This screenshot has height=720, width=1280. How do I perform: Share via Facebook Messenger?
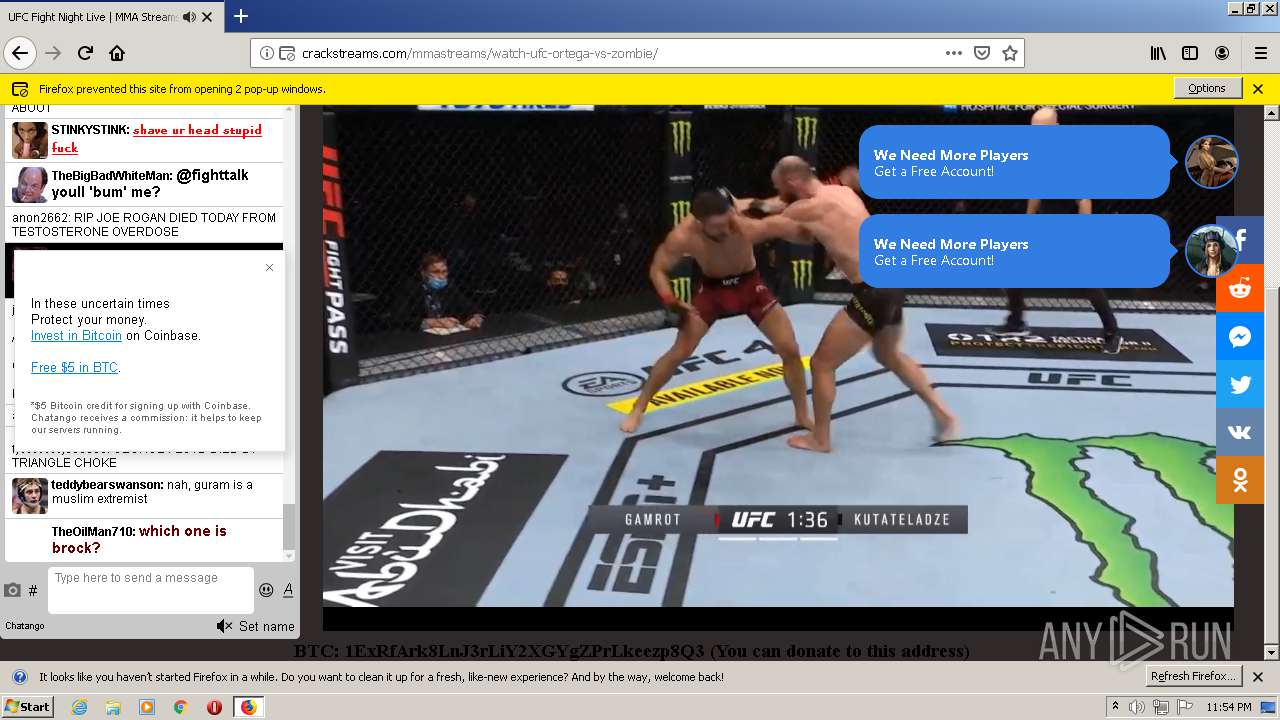tap(1240, 337)
